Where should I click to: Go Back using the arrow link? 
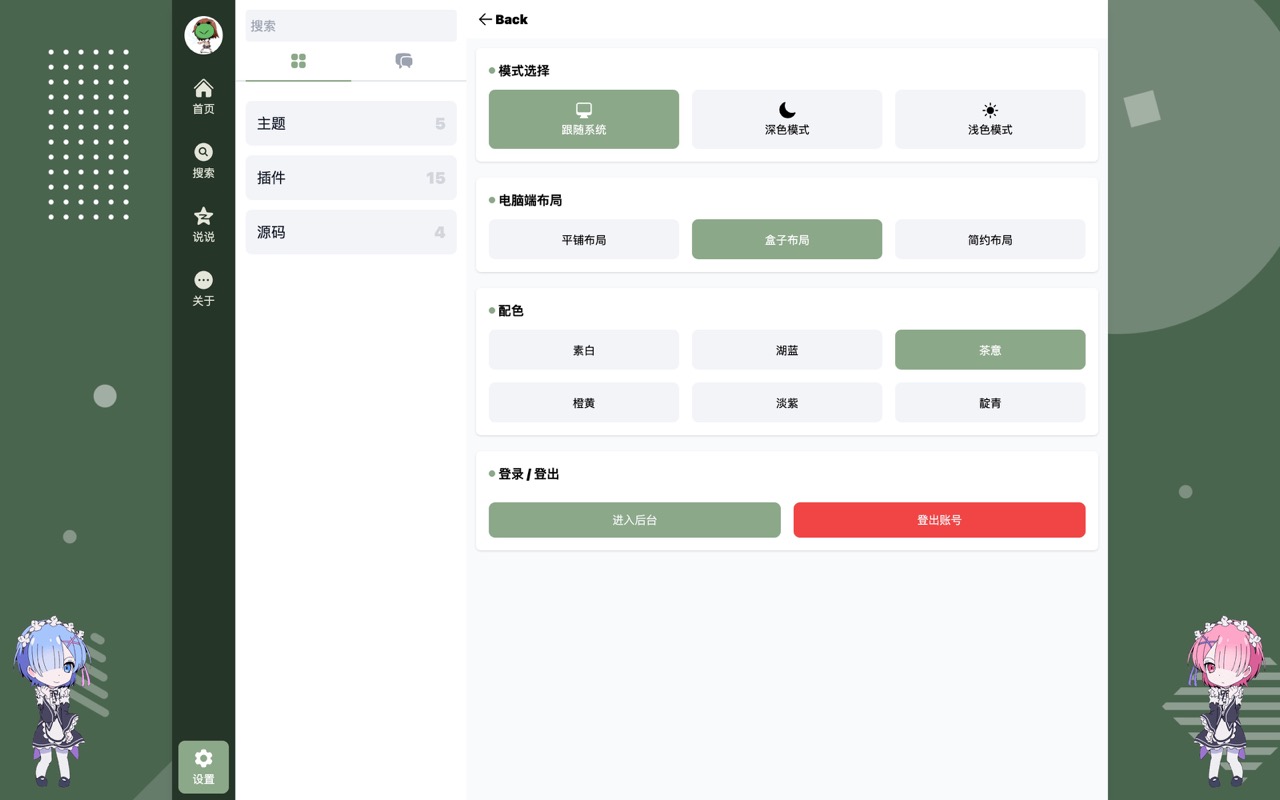(x=503, y=19)
